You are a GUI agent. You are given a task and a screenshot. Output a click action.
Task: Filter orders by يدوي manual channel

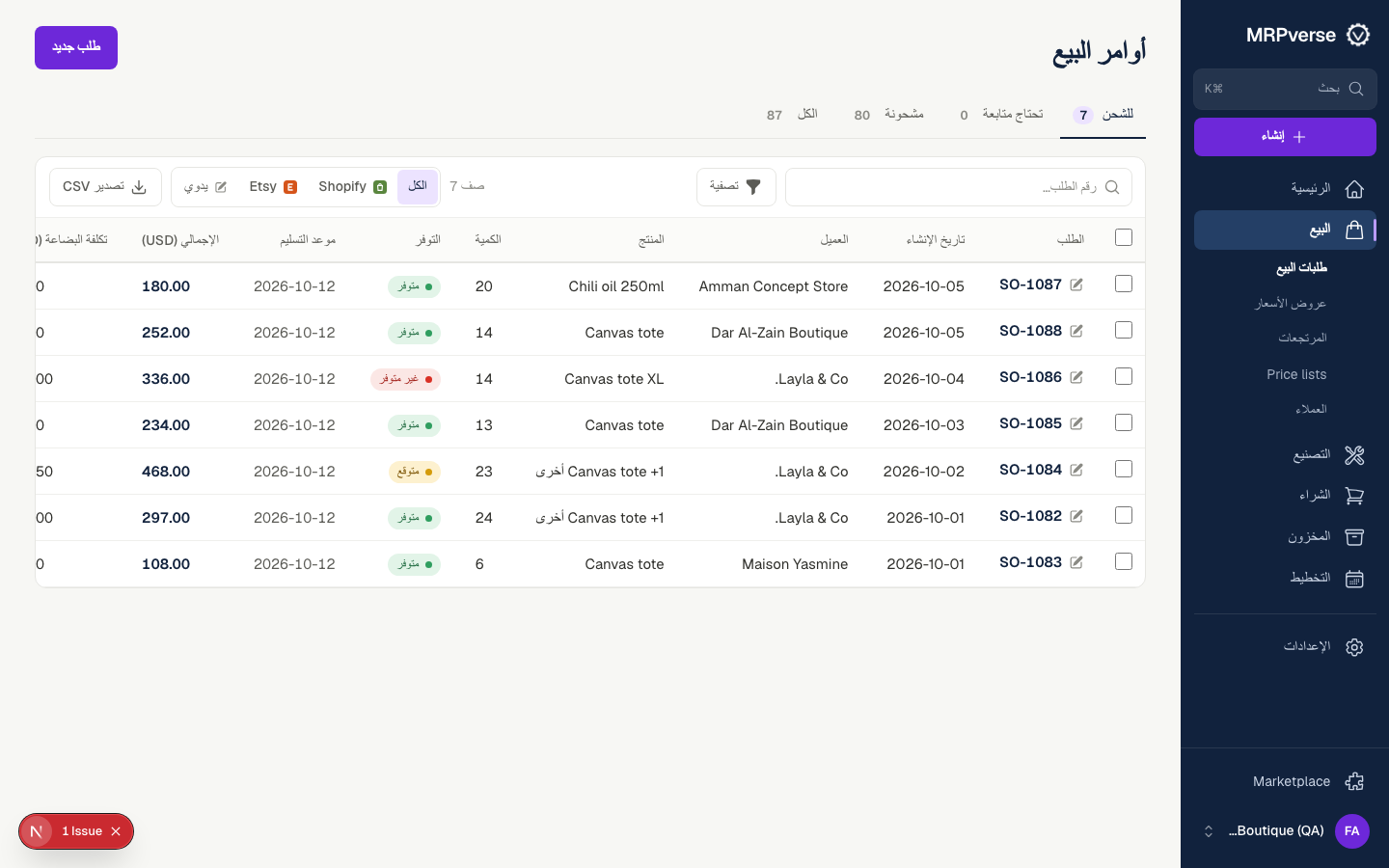pos(205,187)
